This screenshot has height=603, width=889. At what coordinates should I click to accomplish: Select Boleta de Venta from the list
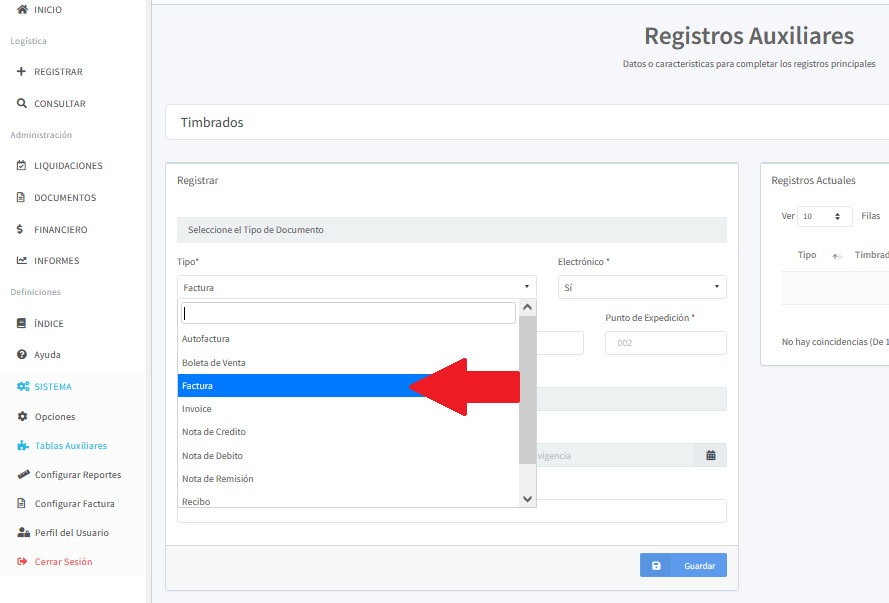tap(214, 363)
